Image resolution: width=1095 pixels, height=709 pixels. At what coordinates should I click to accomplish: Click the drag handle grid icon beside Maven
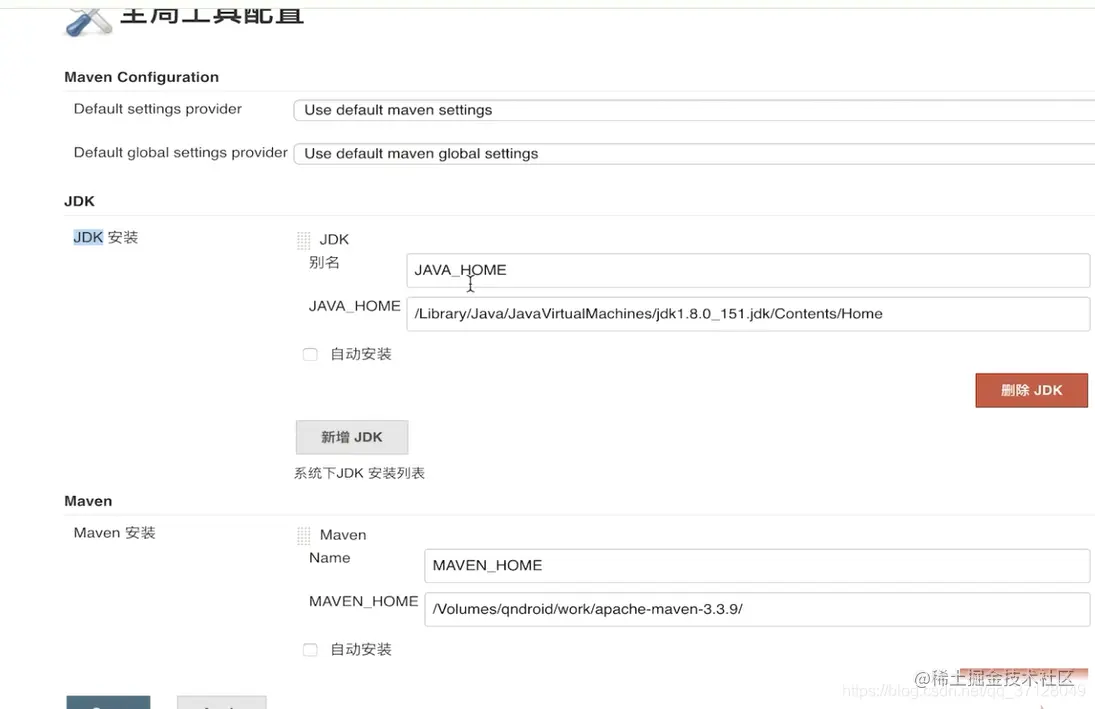pyautogui.click(x=303, y=534)
